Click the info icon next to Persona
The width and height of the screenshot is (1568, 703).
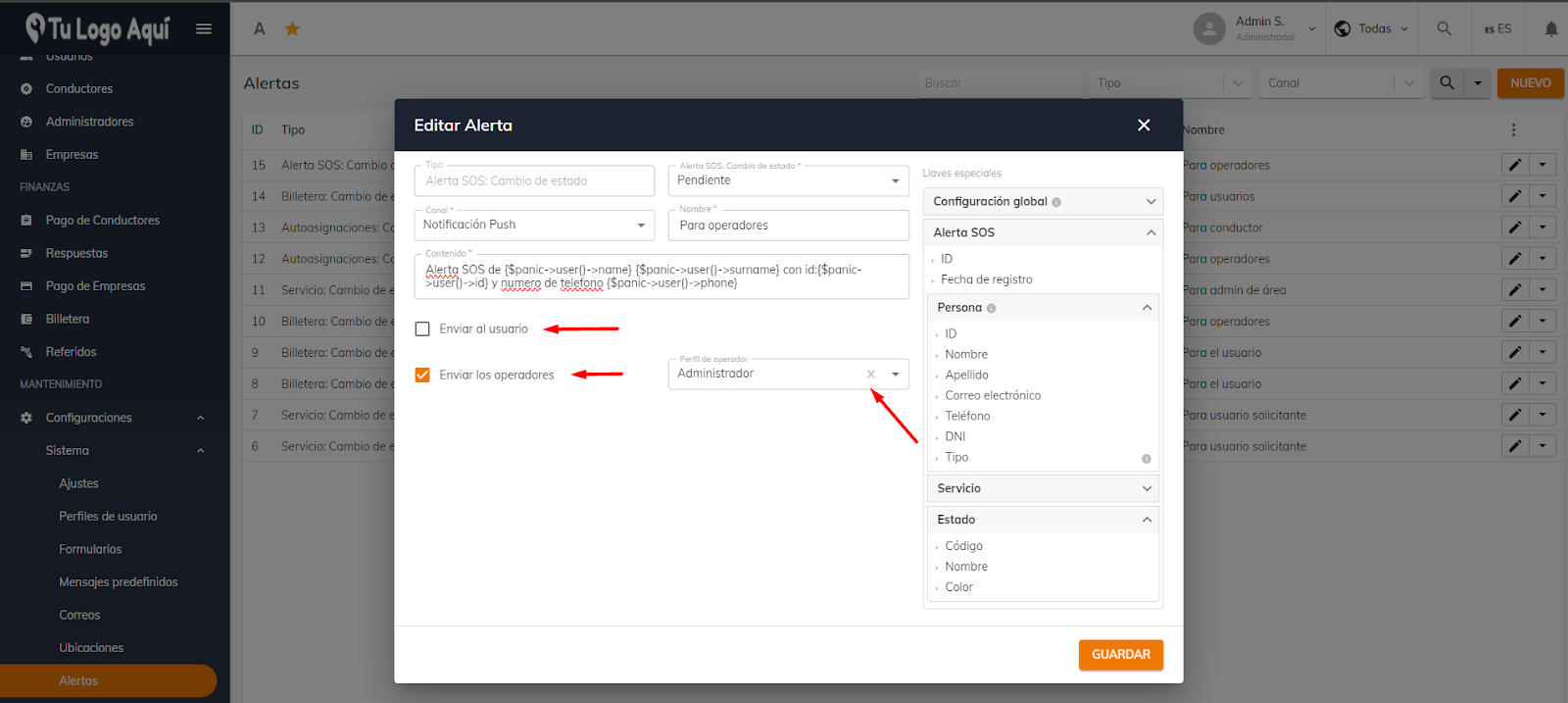coord(991,308)
